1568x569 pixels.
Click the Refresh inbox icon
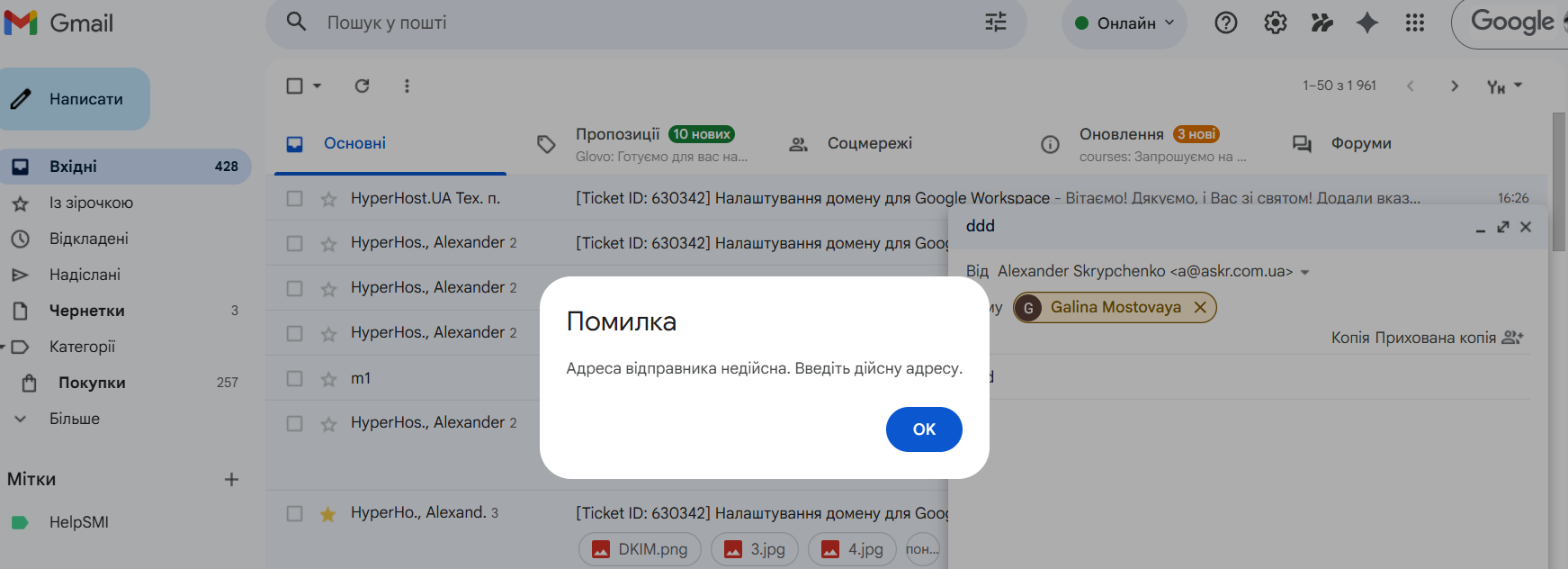click(x=362, y=86)
